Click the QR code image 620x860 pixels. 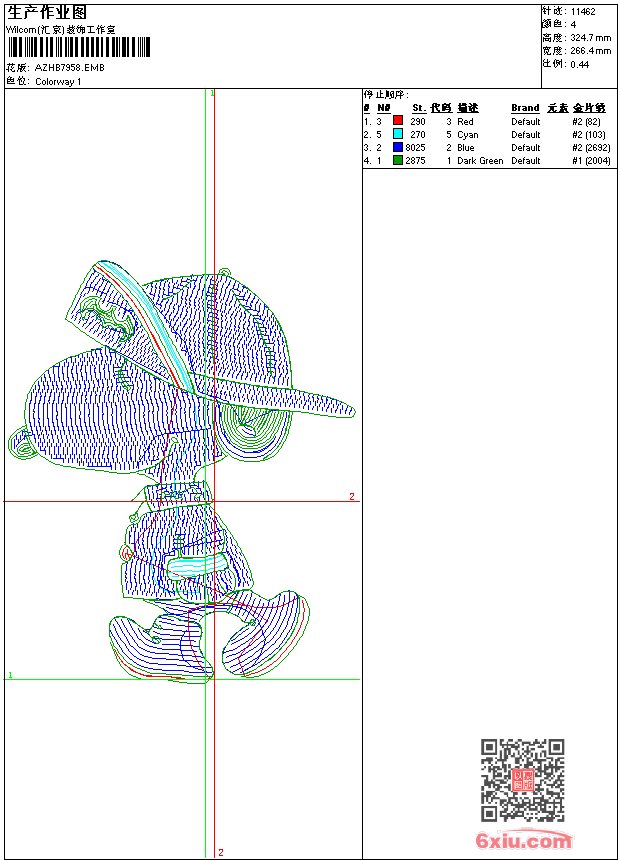pos(522,780)
